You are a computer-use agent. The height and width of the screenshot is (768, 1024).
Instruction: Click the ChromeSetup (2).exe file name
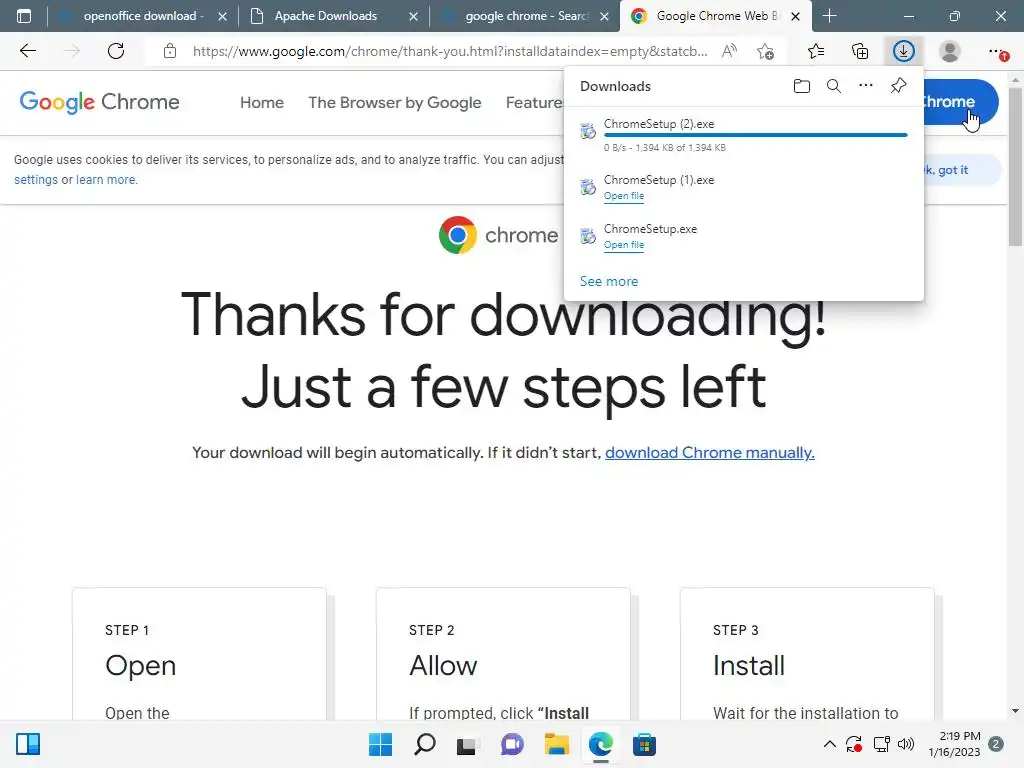(659, 124)
